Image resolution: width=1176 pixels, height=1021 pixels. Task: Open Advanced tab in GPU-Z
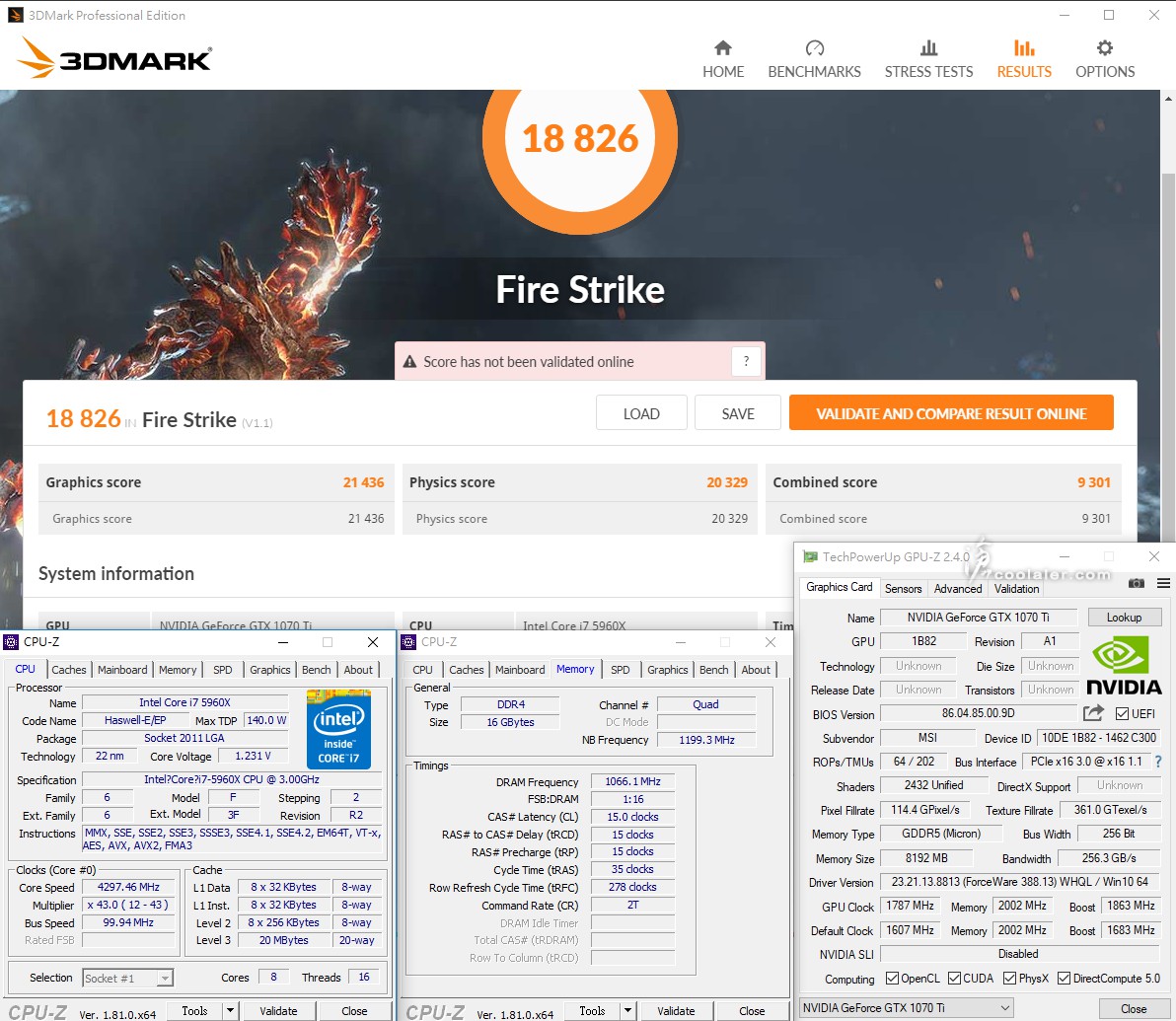958,588
